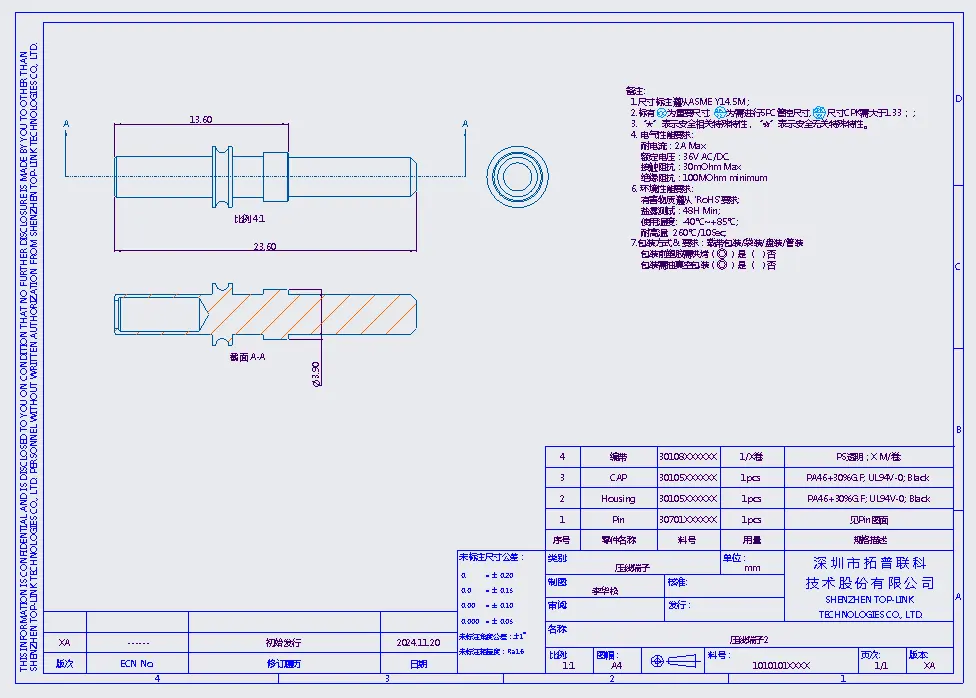
Task: Select the pin side view drawing
Action: (266, 176)
